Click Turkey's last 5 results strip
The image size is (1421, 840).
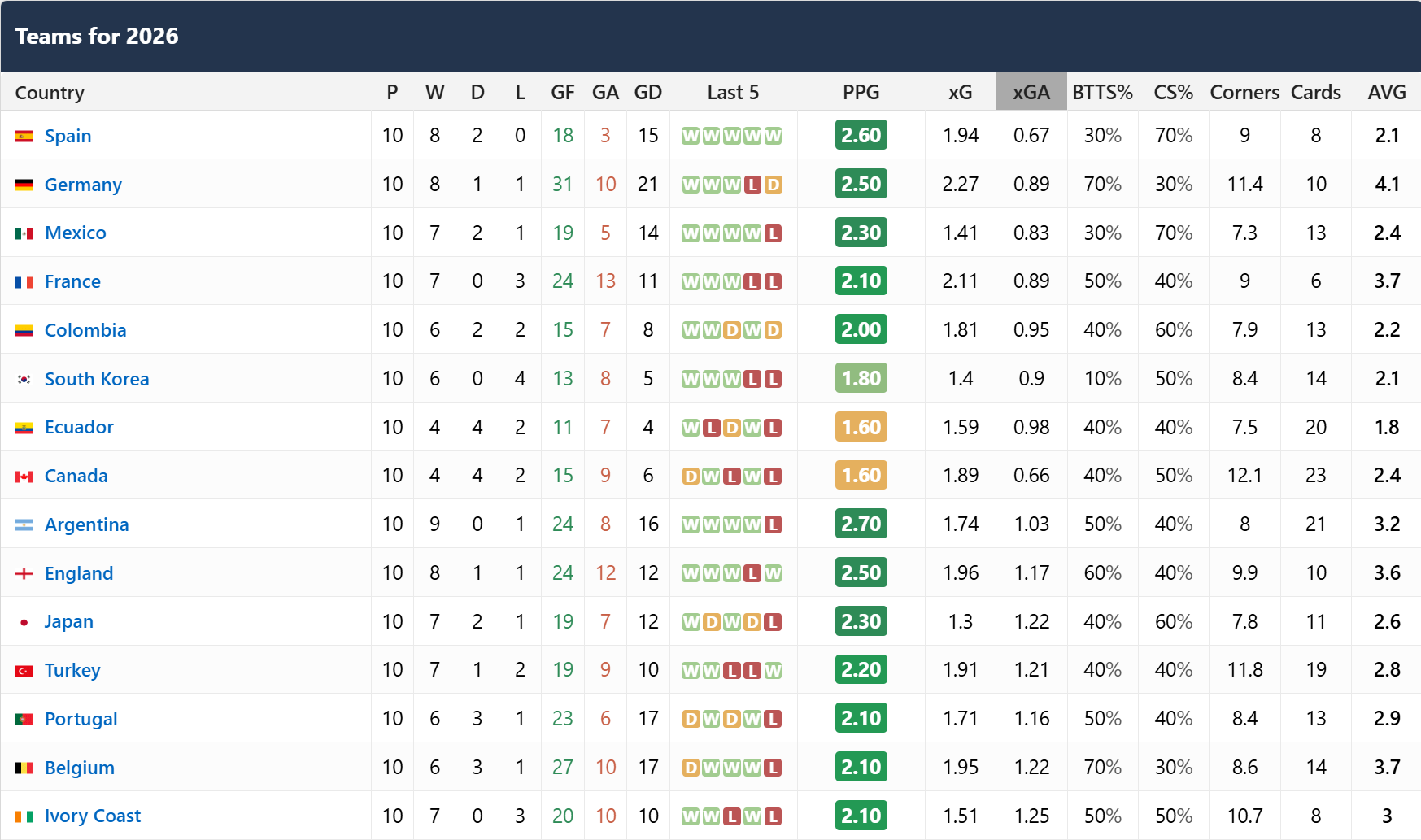(x=732, y=670)
